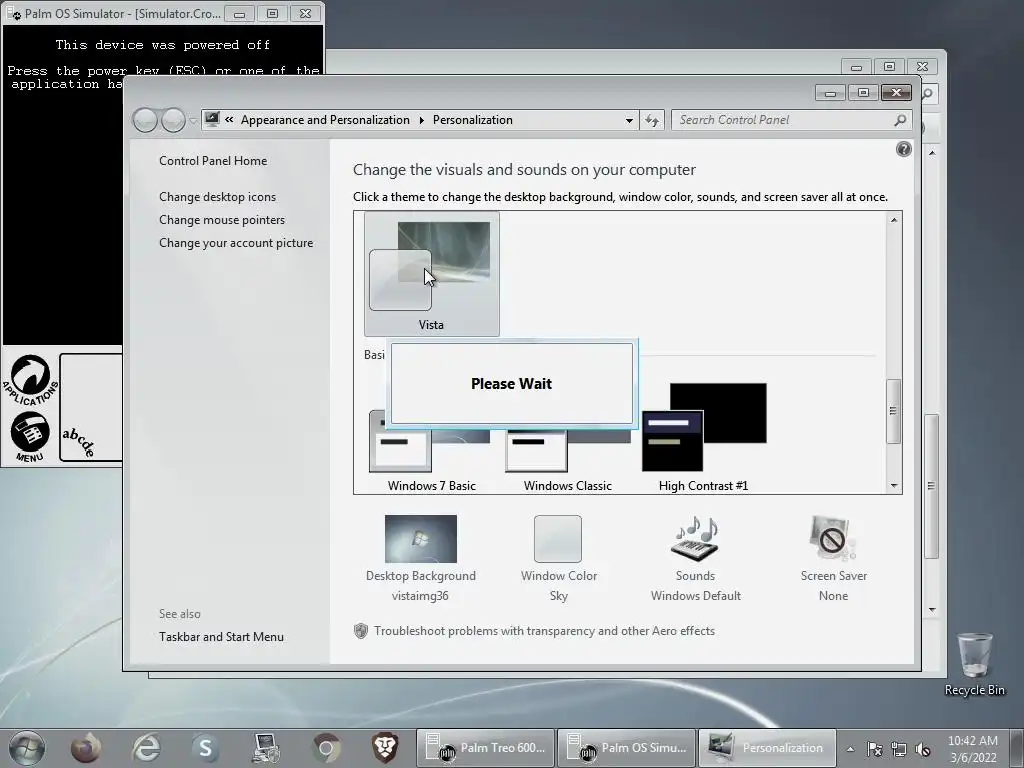Image resolution: width=1024 pixels, height=768 pixels.
Task: Open Control Panel Home
Action: (213, 161)
